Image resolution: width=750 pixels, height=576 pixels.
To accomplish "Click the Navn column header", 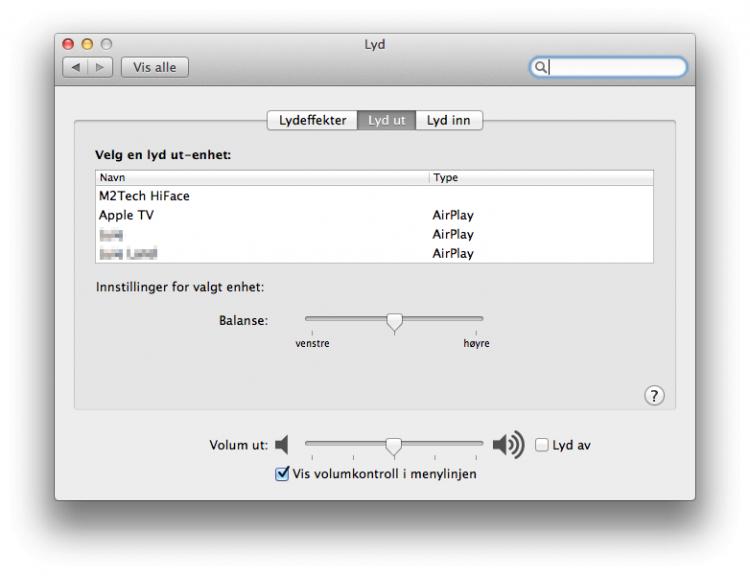I will tap(262, 177).
